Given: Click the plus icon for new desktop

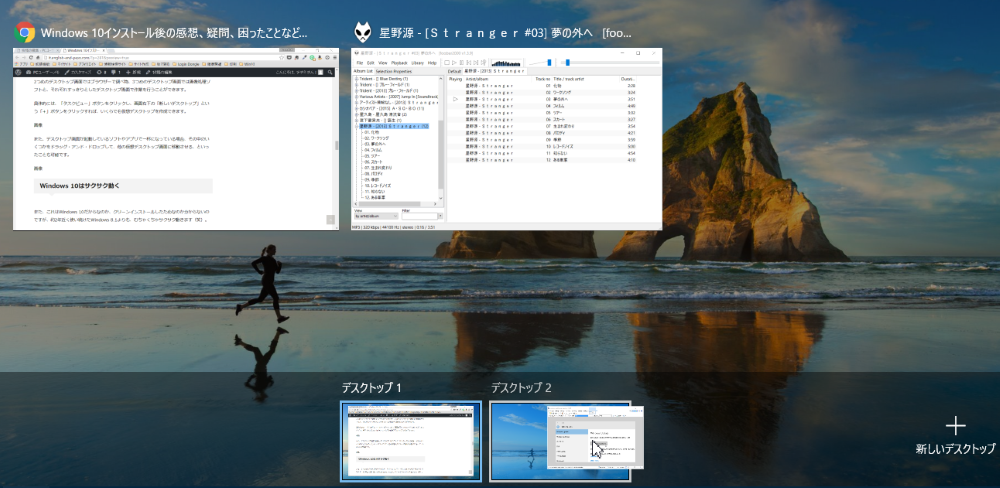Looking at the screenshot, I should point(956,426).
